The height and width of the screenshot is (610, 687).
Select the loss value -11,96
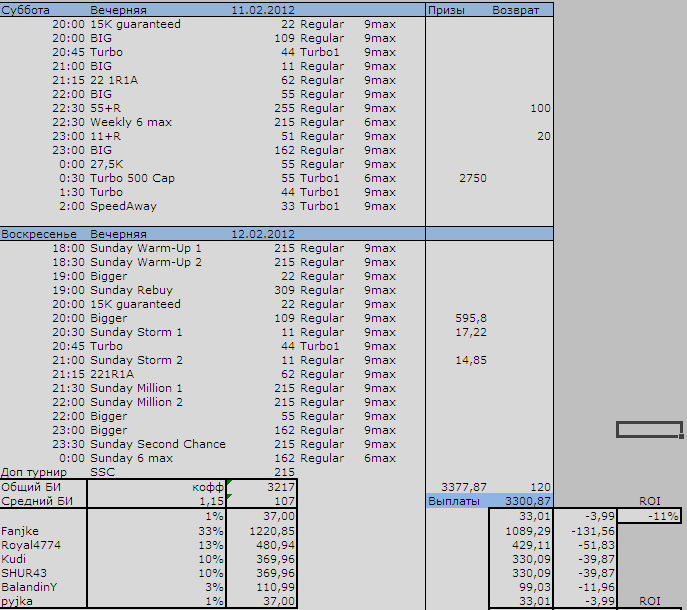tap(596, 587)
